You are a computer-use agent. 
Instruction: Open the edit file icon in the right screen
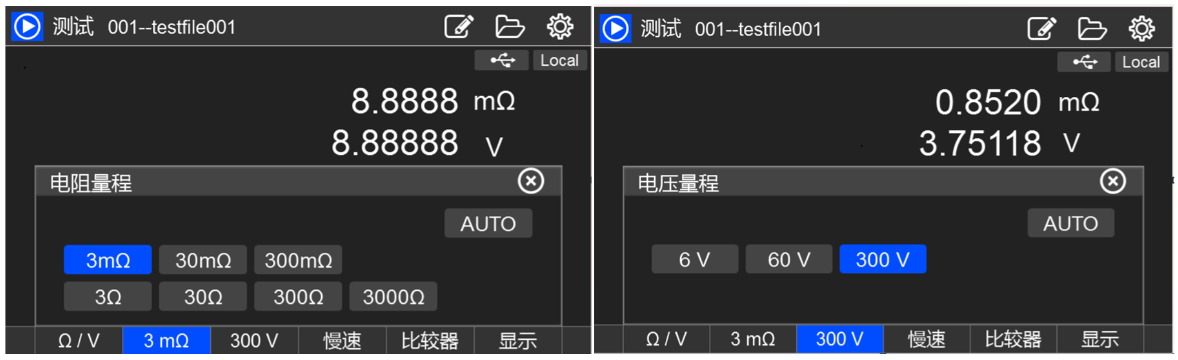click(x=1042, y=28)
